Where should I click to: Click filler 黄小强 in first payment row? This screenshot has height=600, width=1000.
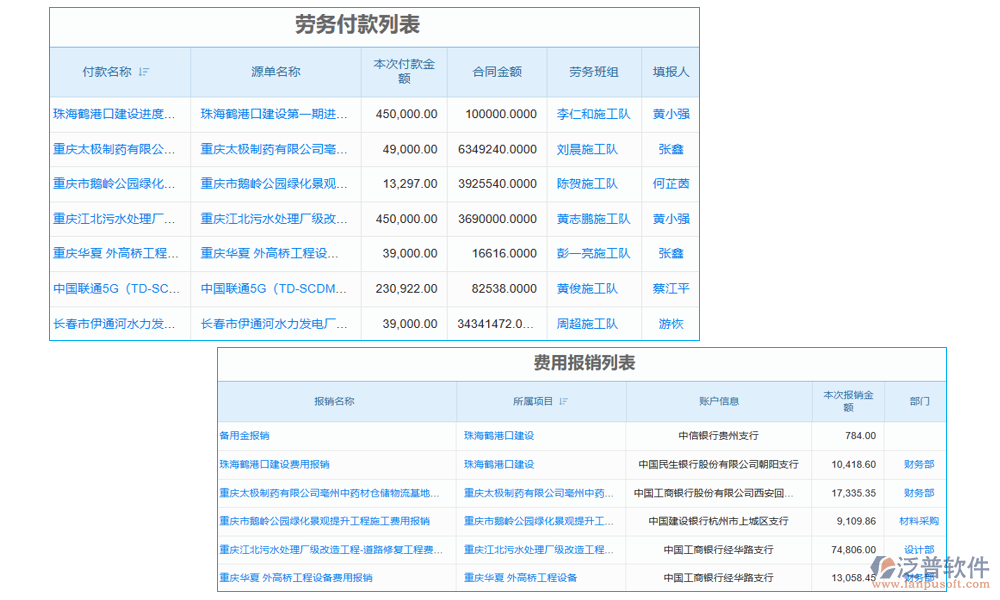coord(670,114)
